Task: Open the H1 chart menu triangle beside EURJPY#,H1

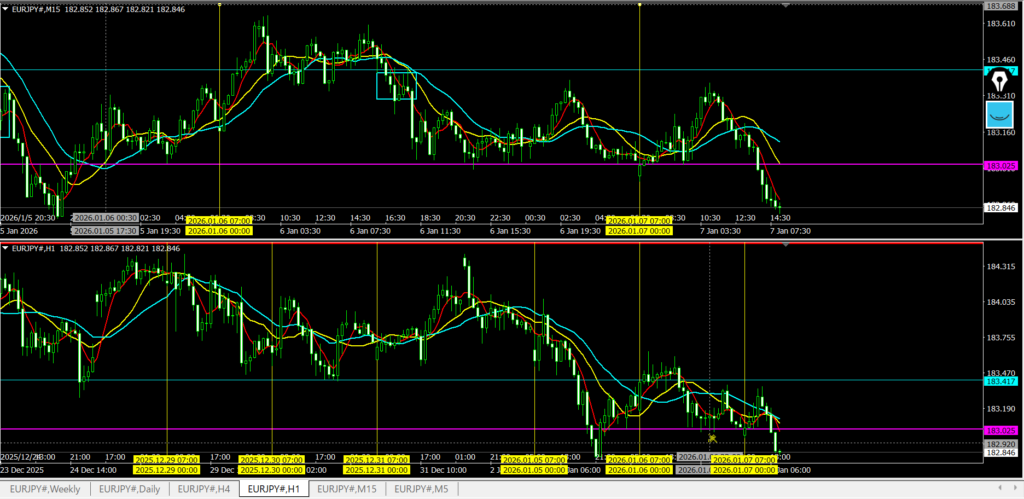Action: click(7, 247)
